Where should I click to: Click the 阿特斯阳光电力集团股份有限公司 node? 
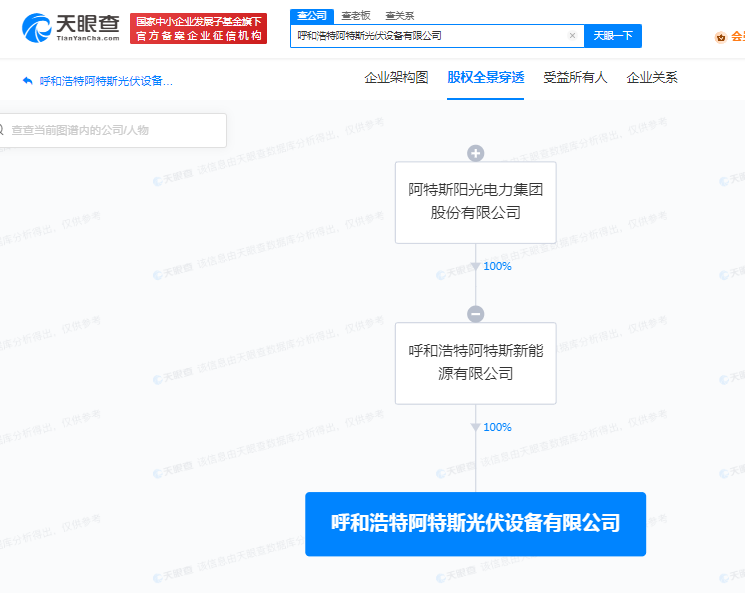coord(476,201)
